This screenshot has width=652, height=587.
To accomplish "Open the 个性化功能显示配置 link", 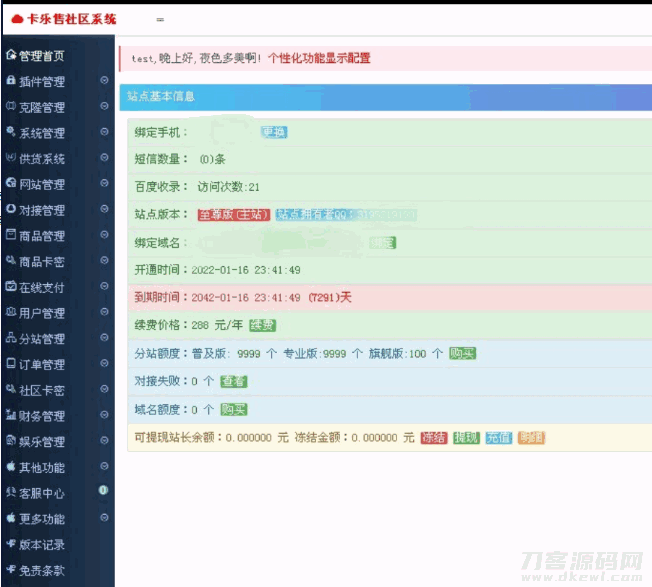I will (x=319, y=58).
